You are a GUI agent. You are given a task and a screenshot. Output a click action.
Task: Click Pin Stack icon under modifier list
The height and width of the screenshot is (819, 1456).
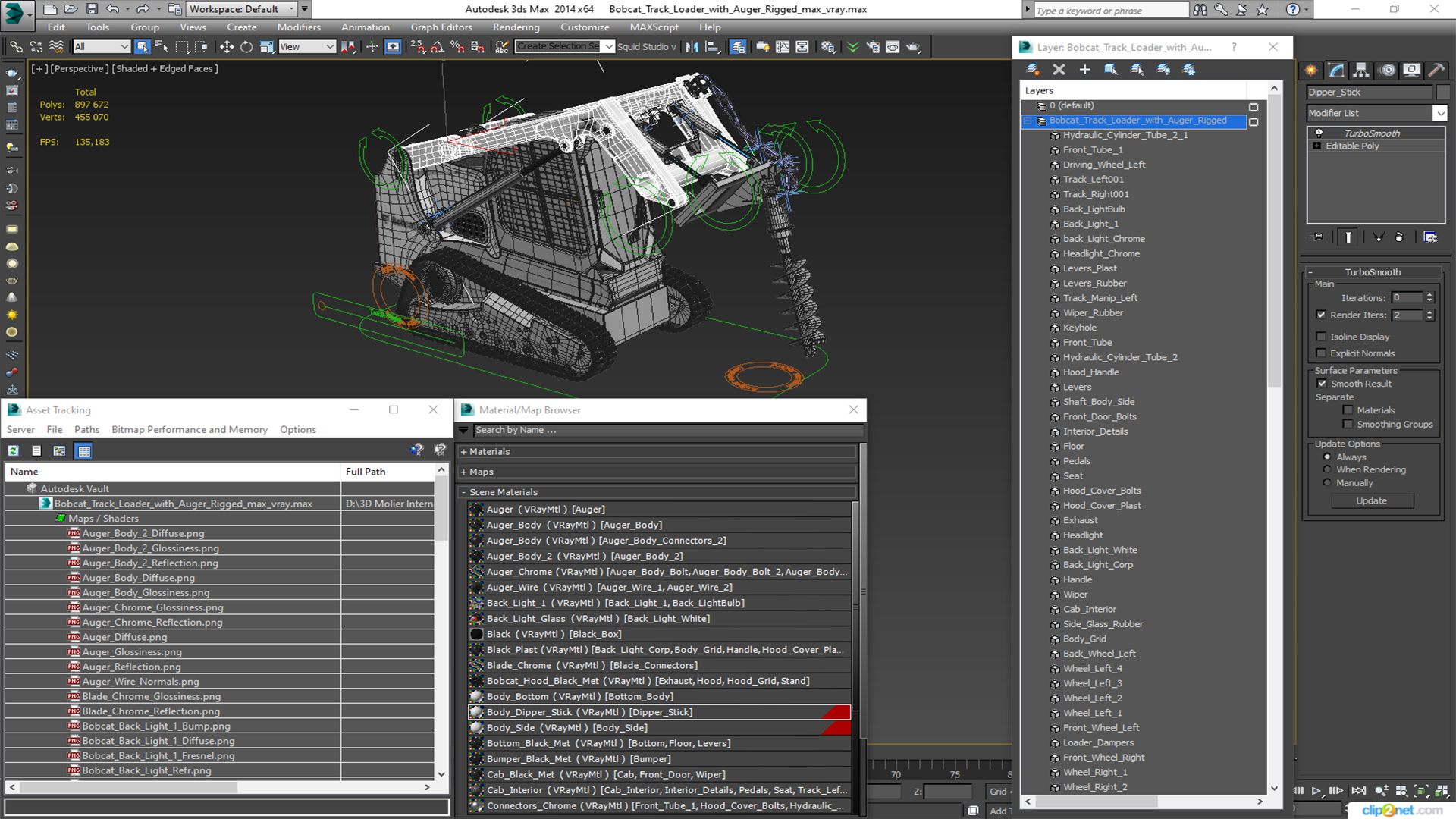(1318, 237)
